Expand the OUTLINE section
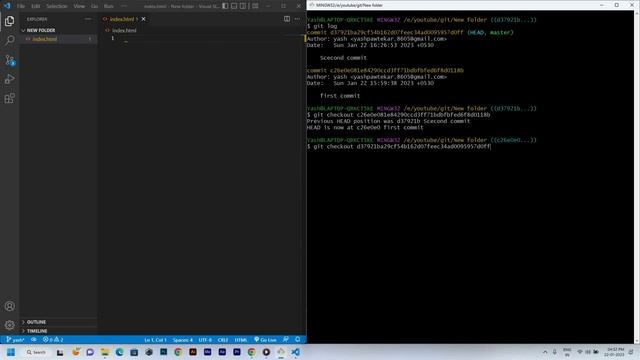The image size is (640, 360). pyautogui.click(x=36, y=322)
